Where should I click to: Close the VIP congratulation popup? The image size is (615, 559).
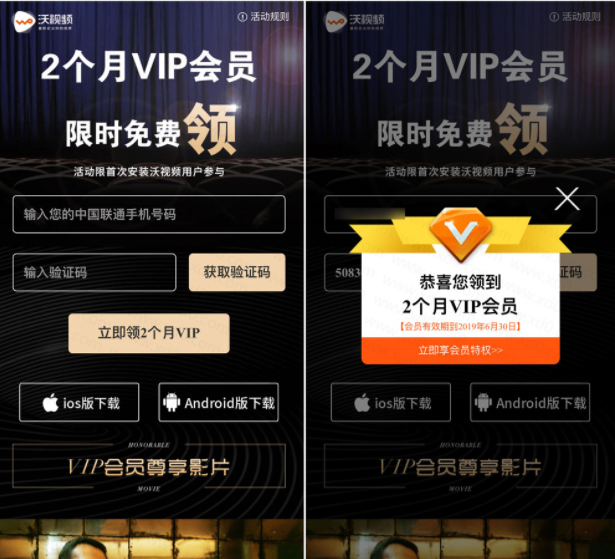567,198
